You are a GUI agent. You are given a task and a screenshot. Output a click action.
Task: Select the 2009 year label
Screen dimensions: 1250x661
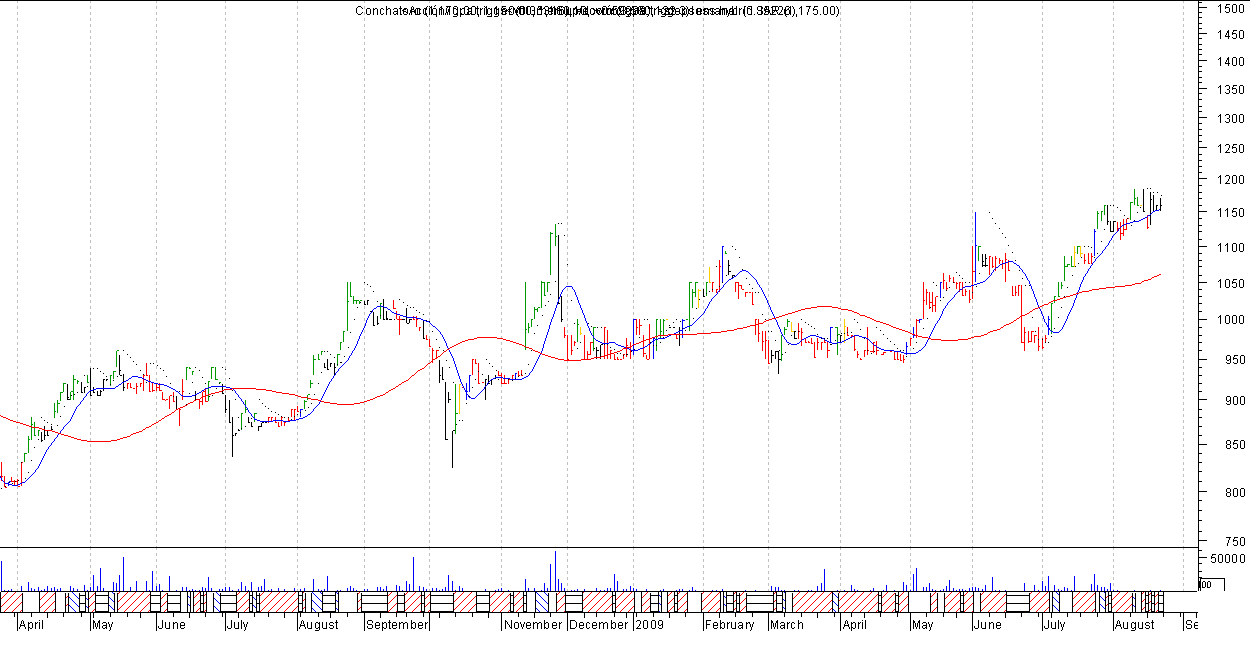tap(650, 625)
